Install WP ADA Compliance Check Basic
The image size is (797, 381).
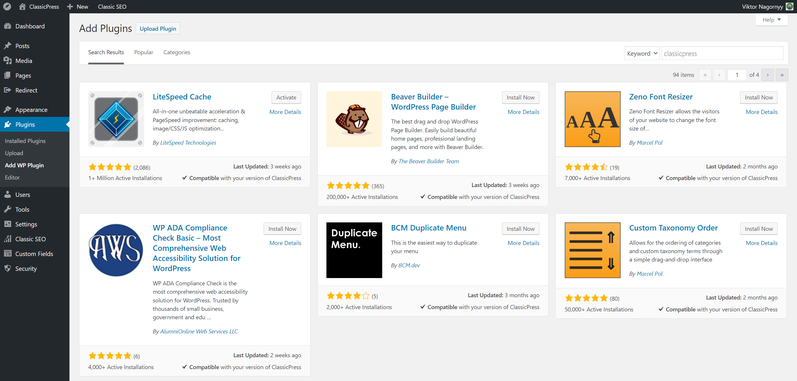282,229
